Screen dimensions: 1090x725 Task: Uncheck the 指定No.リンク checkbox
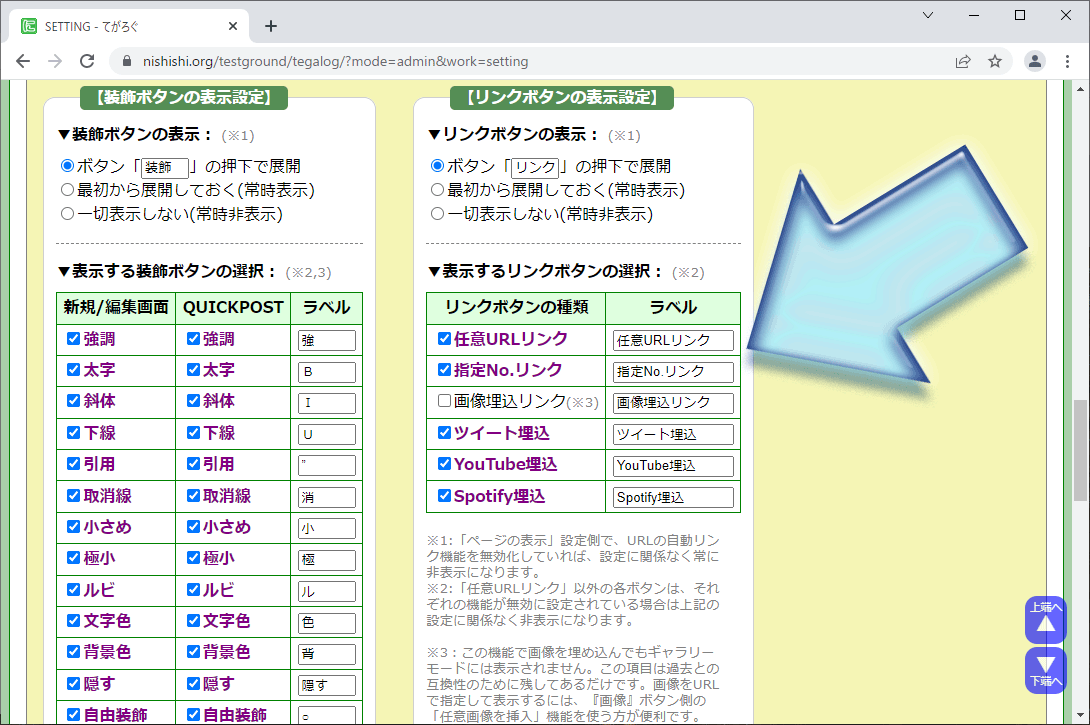[444, 369]
